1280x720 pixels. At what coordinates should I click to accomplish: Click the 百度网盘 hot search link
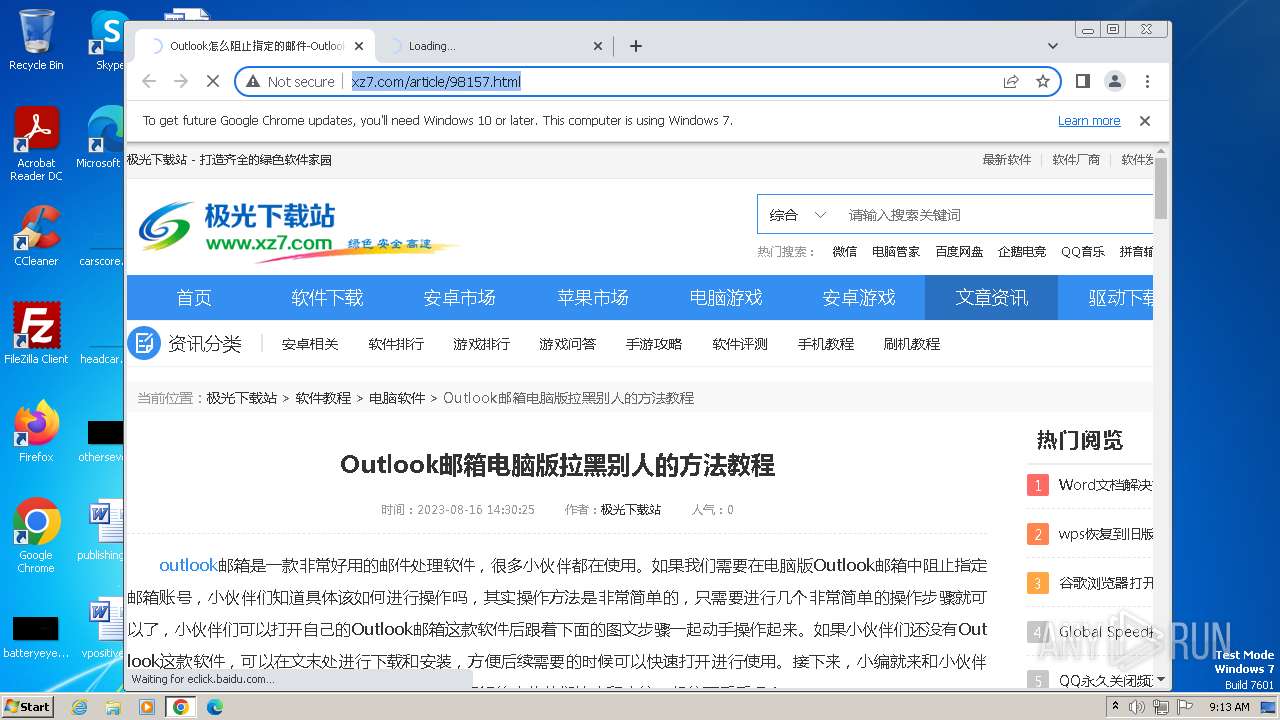point(960,252)
